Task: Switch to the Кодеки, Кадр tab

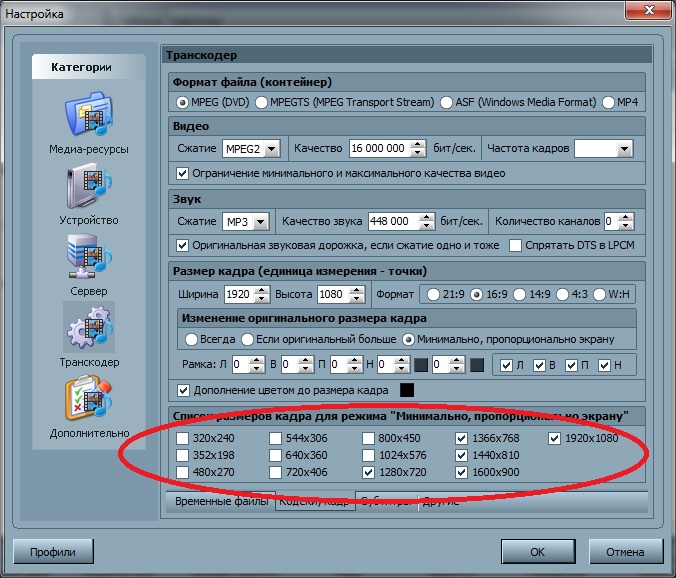Action: [x=312, y=502]
